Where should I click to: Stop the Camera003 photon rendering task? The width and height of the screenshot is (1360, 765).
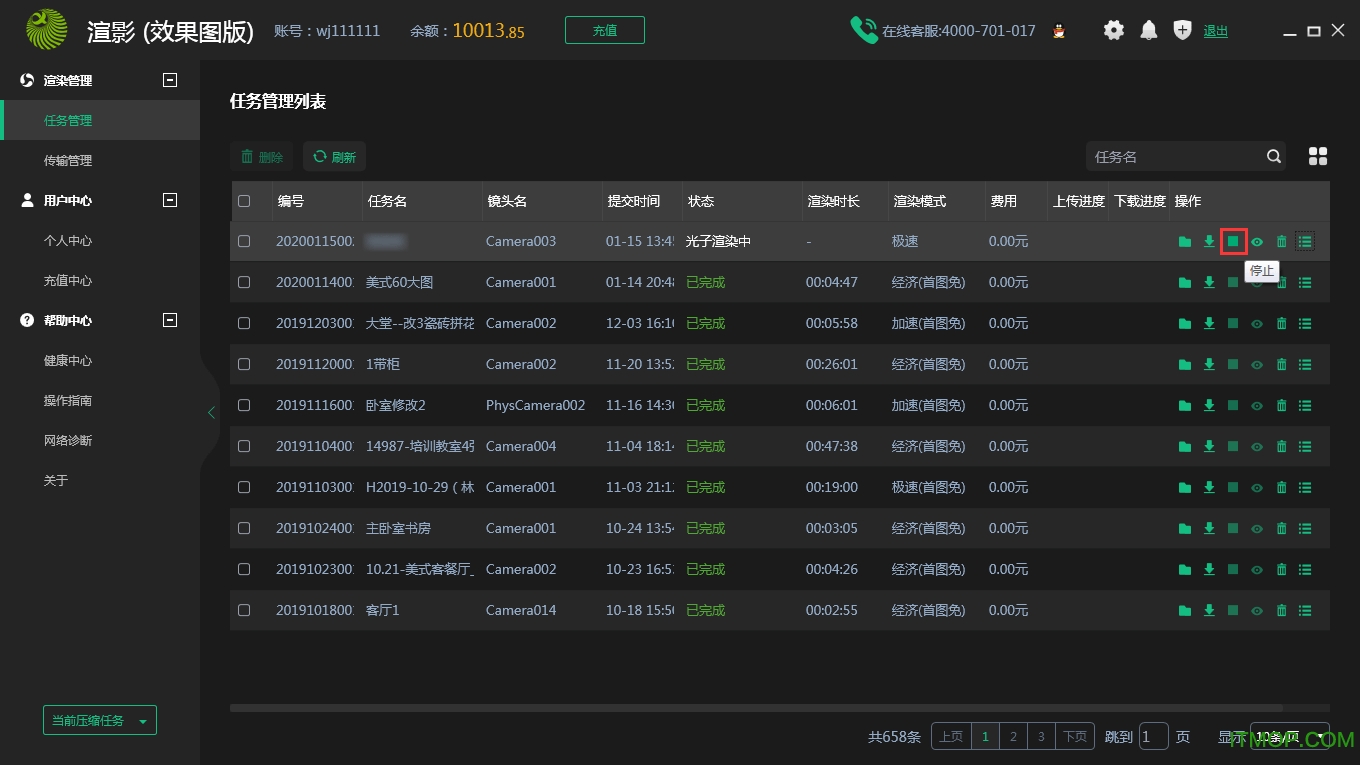coord(1233,241)
